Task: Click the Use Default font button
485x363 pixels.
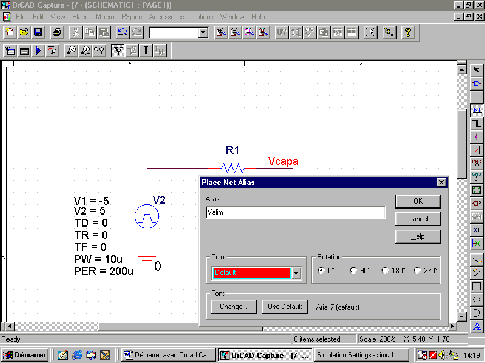Action: [x=285, y=307]
